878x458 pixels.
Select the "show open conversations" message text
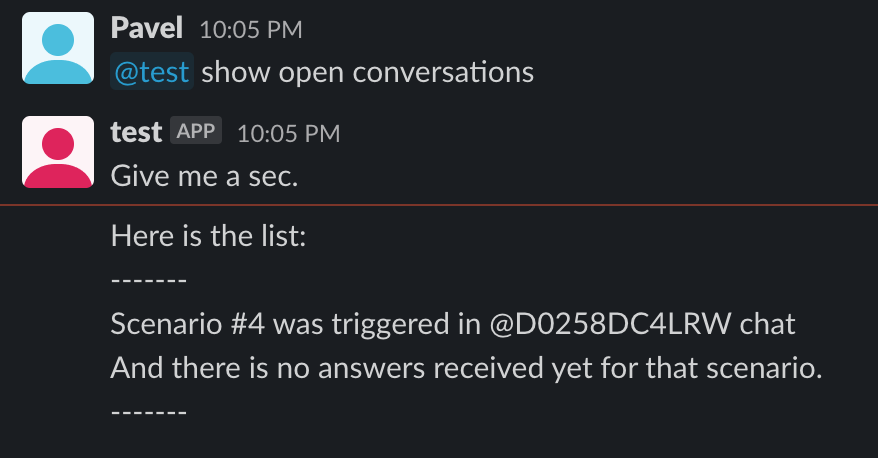367,72
